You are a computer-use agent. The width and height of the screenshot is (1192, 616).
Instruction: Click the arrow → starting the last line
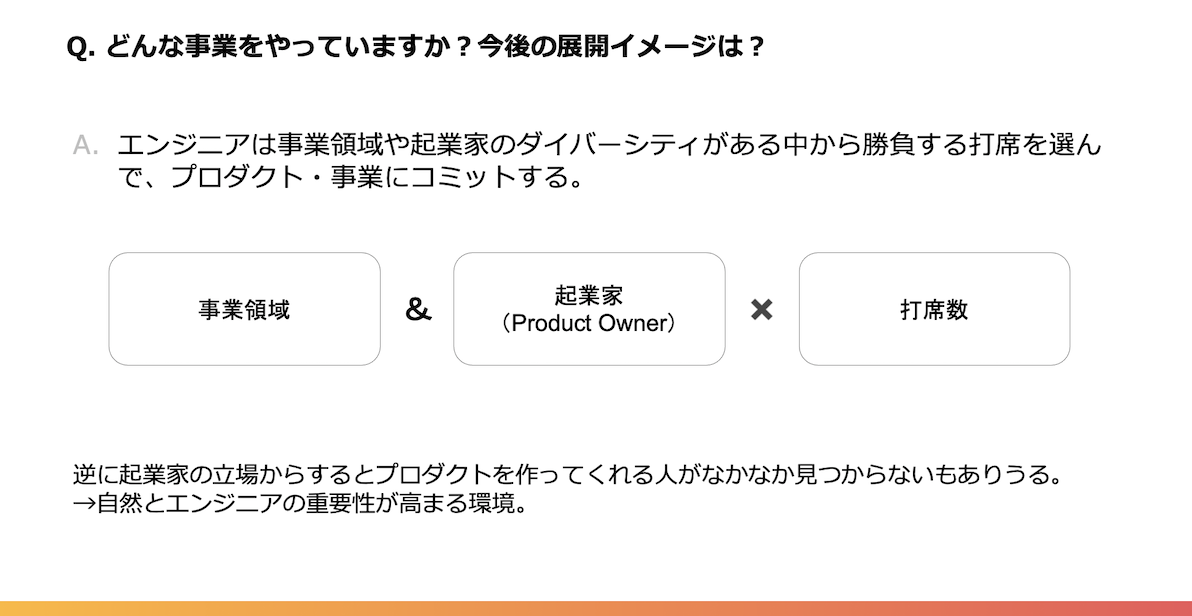pos(84,502)
